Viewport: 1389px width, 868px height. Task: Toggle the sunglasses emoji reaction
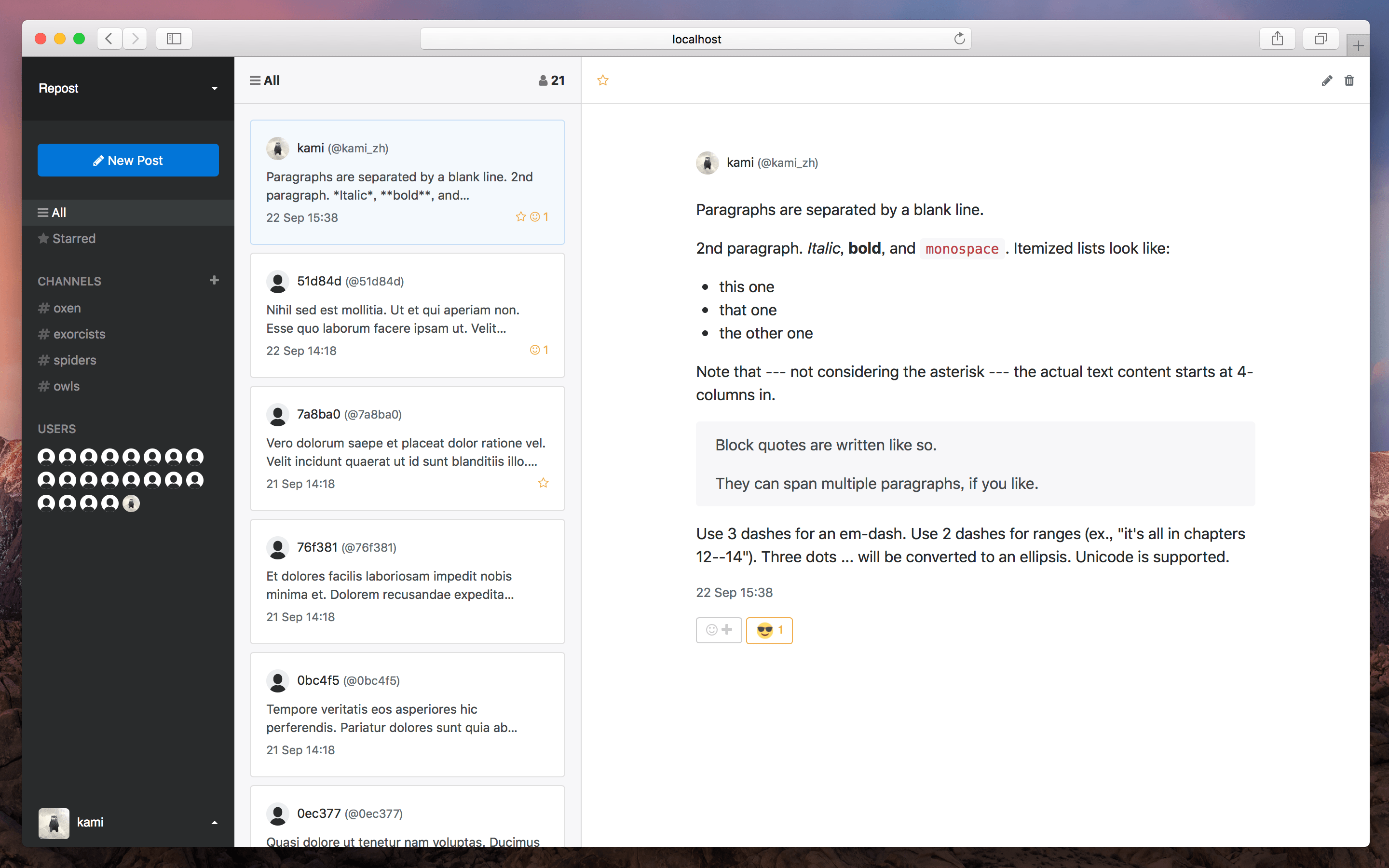pyautogui.click(x=769, y=630)
